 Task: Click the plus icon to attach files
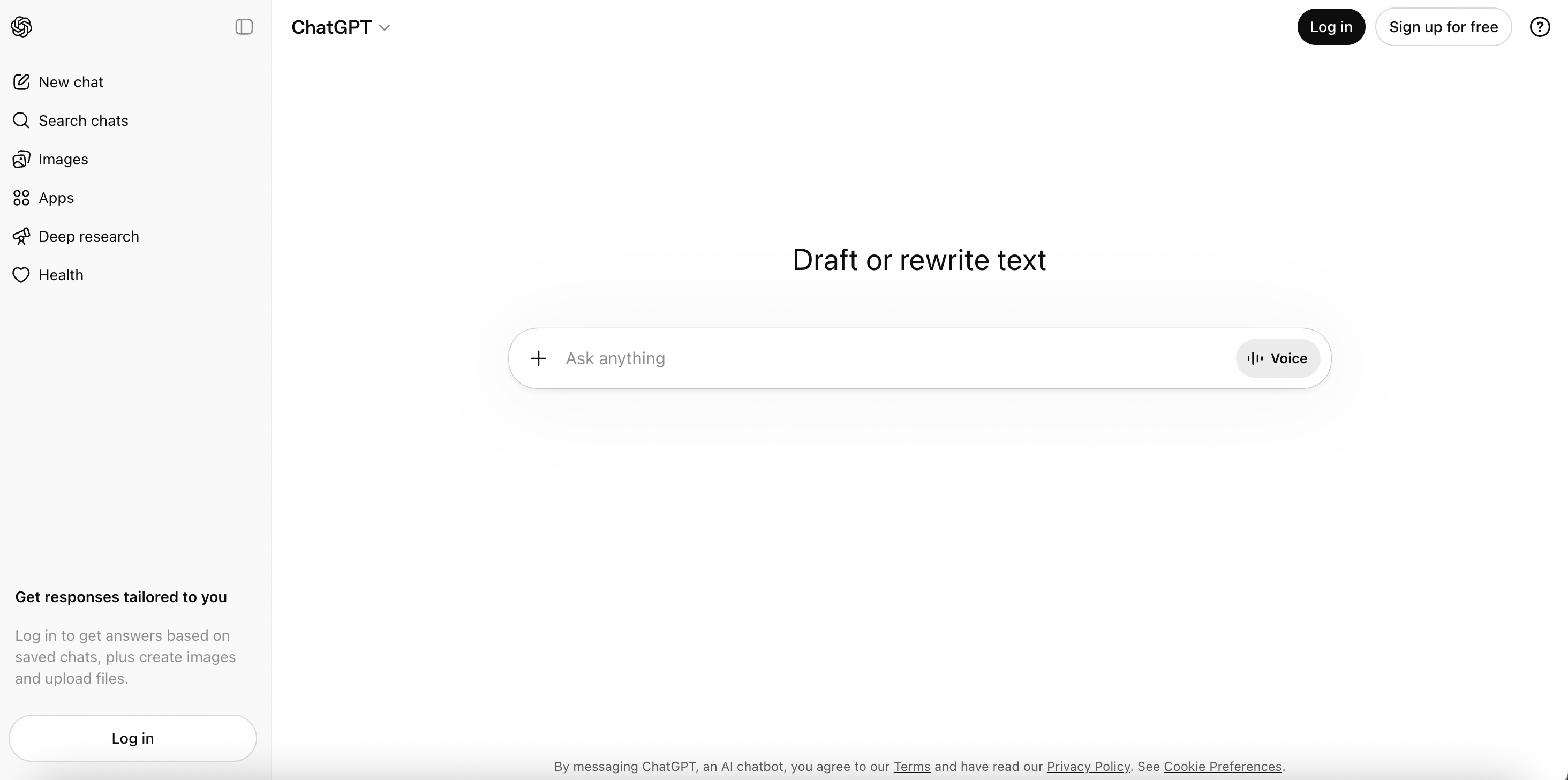tap(539, 358)
